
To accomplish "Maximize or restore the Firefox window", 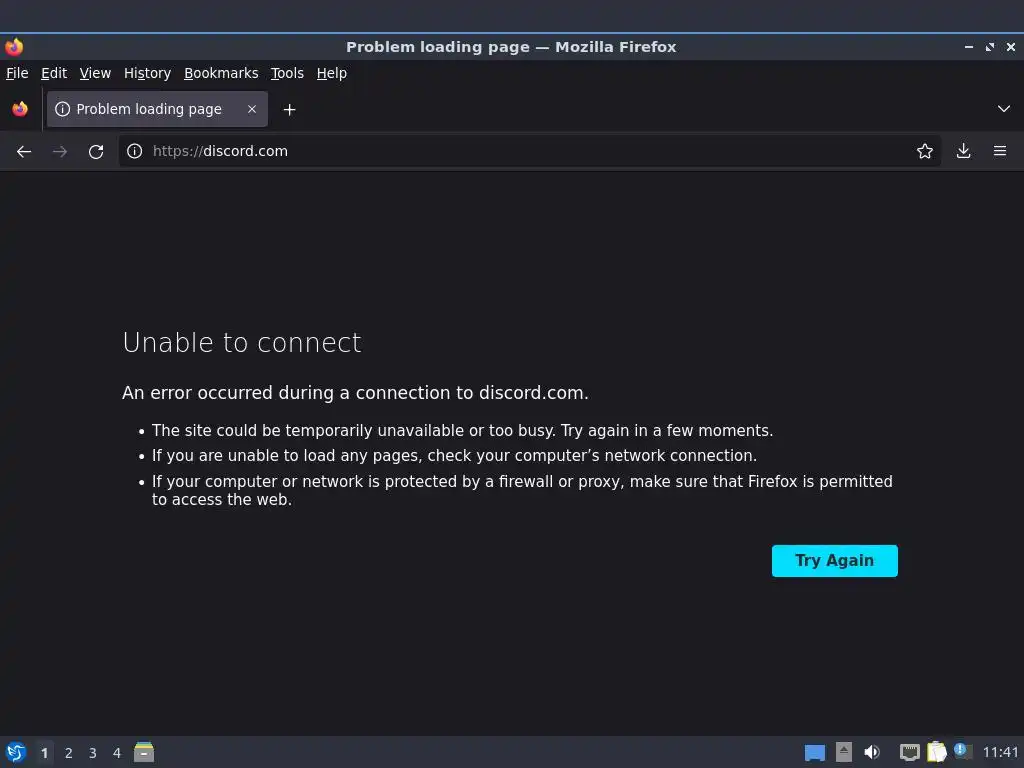I will (x=990, y=47).
